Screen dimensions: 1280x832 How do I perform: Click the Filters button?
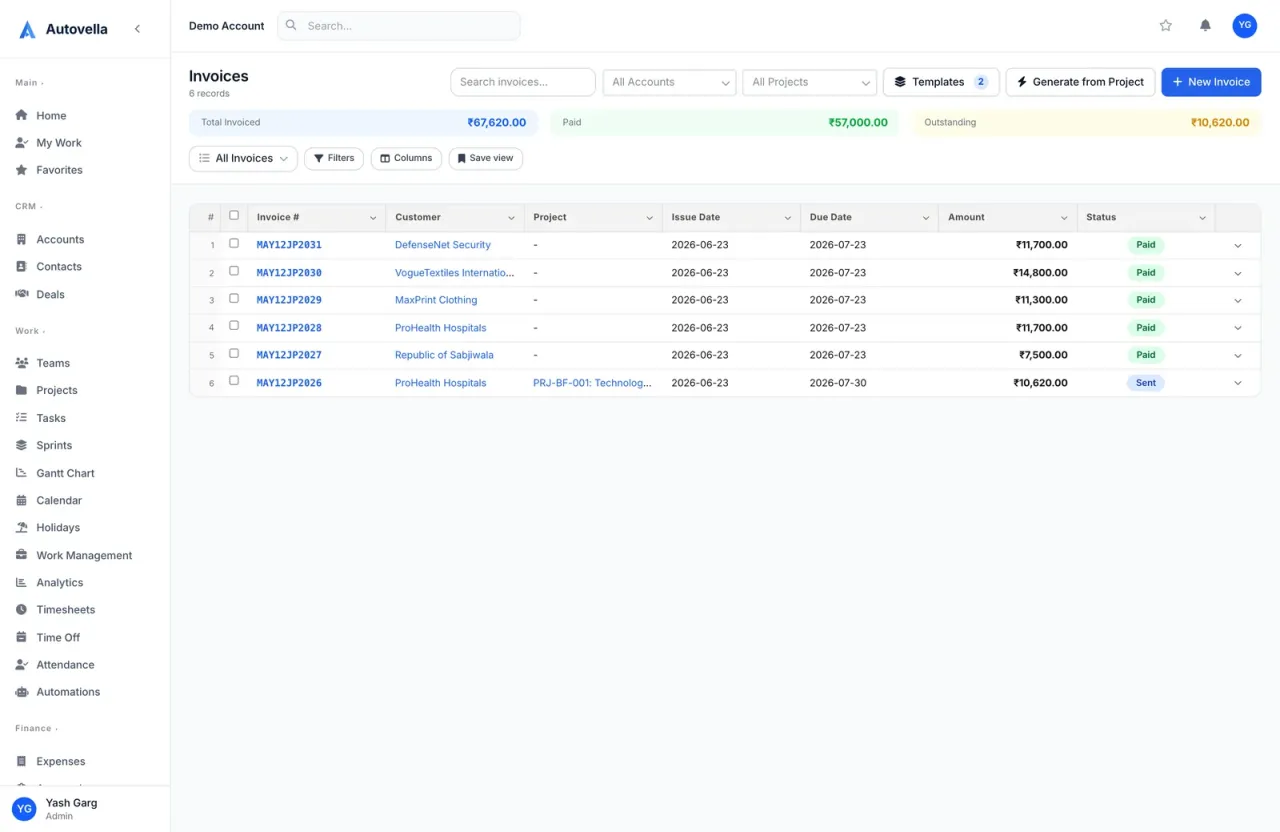[x=334, y=158]
